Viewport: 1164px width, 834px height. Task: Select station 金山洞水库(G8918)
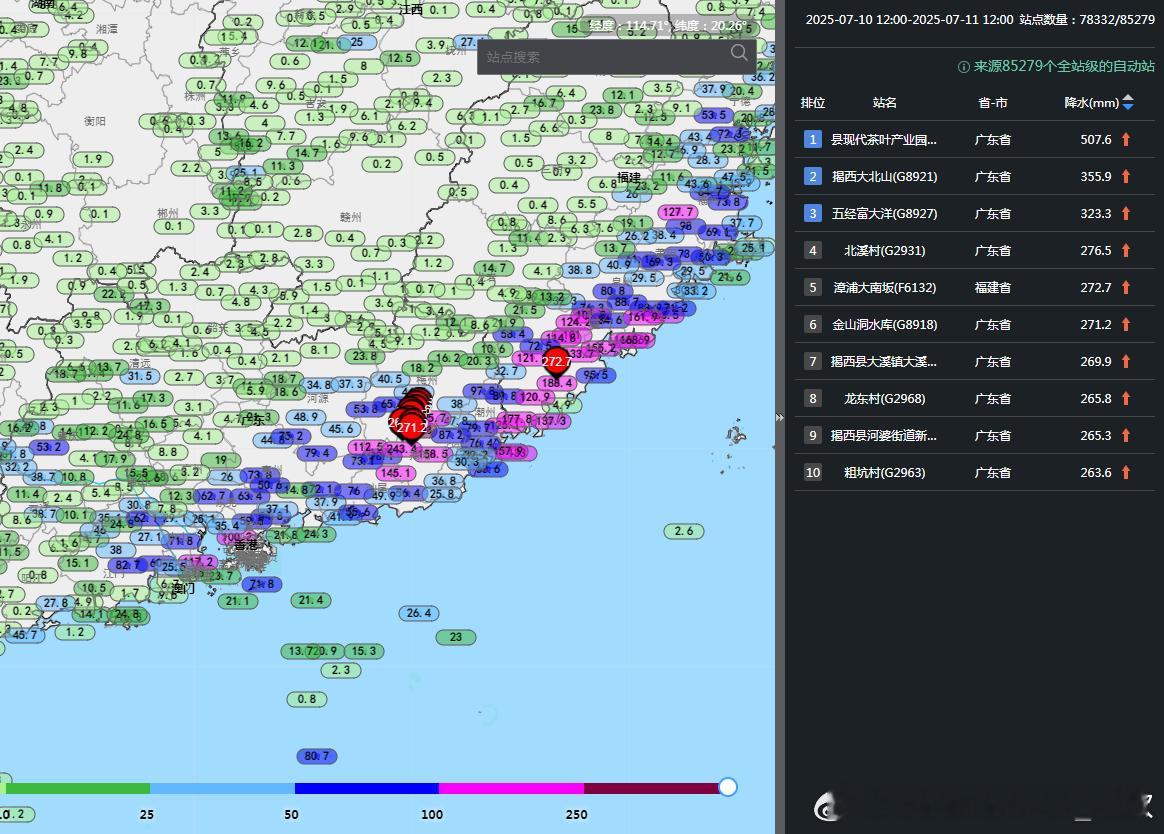point(884,325)
